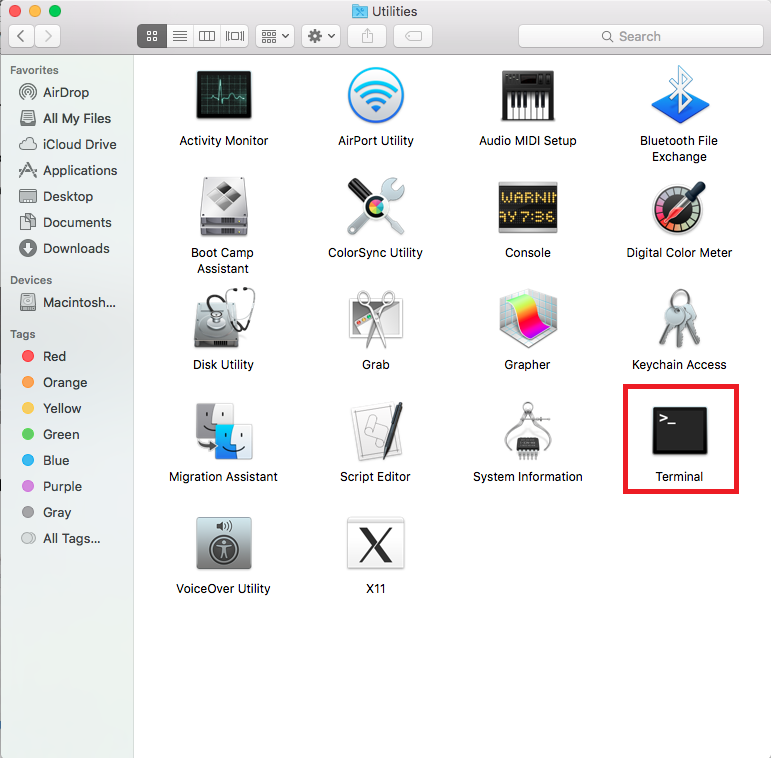Open Activity Monitor app icon
Viewport: 771px width, 758px height.
pos(223,97)
